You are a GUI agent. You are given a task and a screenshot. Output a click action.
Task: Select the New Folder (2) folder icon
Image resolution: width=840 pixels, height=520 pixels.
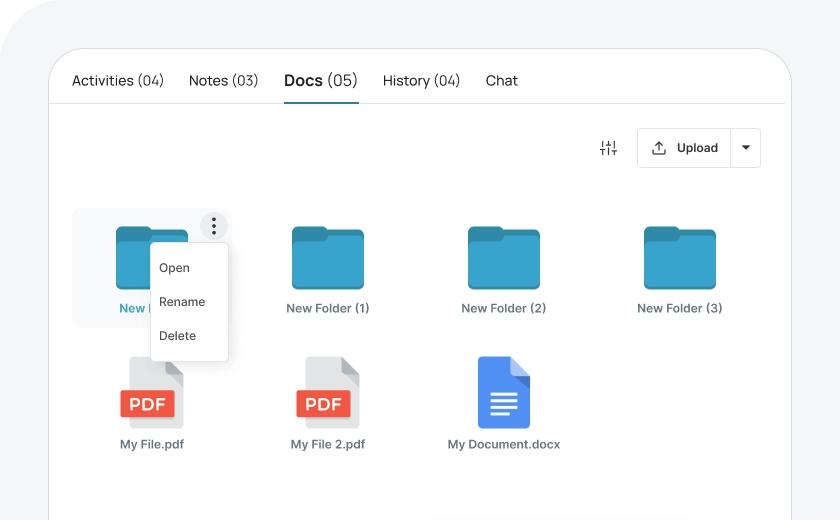pyautogui.click(x=503, y=258)
